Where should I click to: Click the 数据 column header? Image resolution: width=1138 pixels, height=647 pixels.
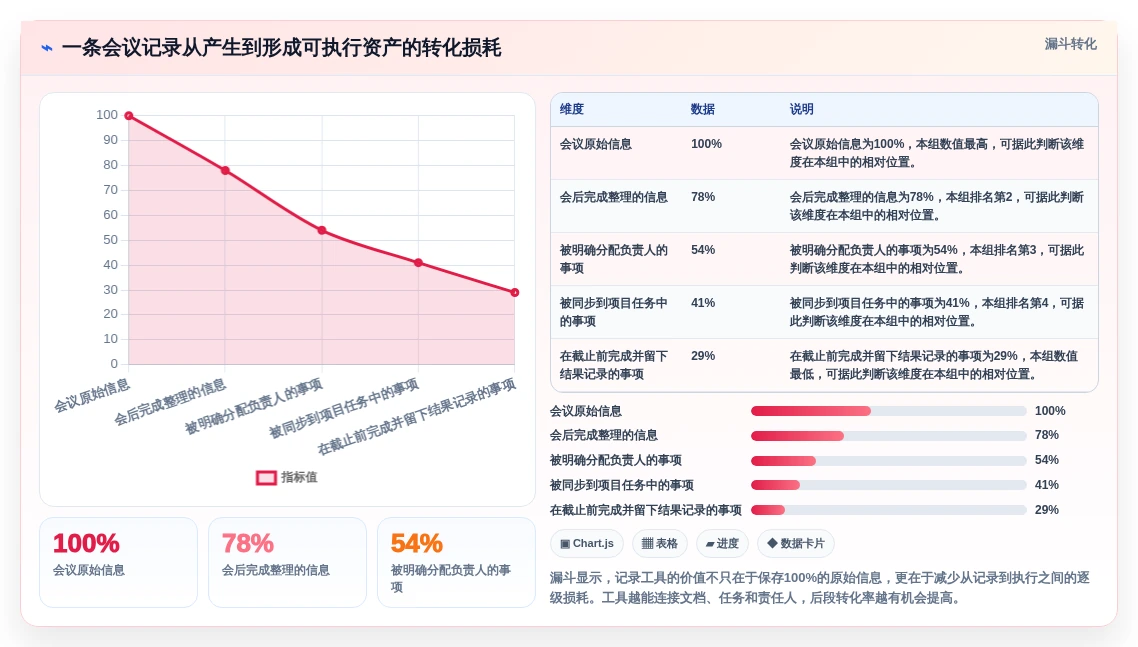pos(703,109)
